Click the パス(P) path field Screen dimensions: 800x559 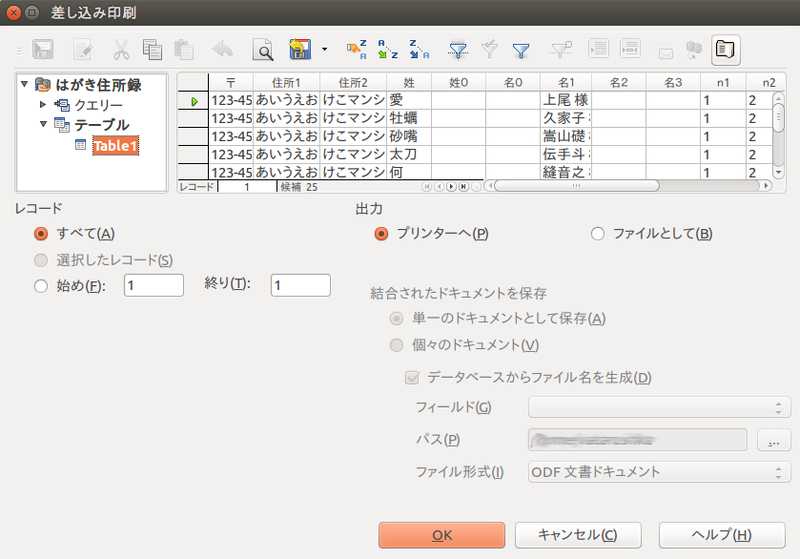[x=637, y=439]
